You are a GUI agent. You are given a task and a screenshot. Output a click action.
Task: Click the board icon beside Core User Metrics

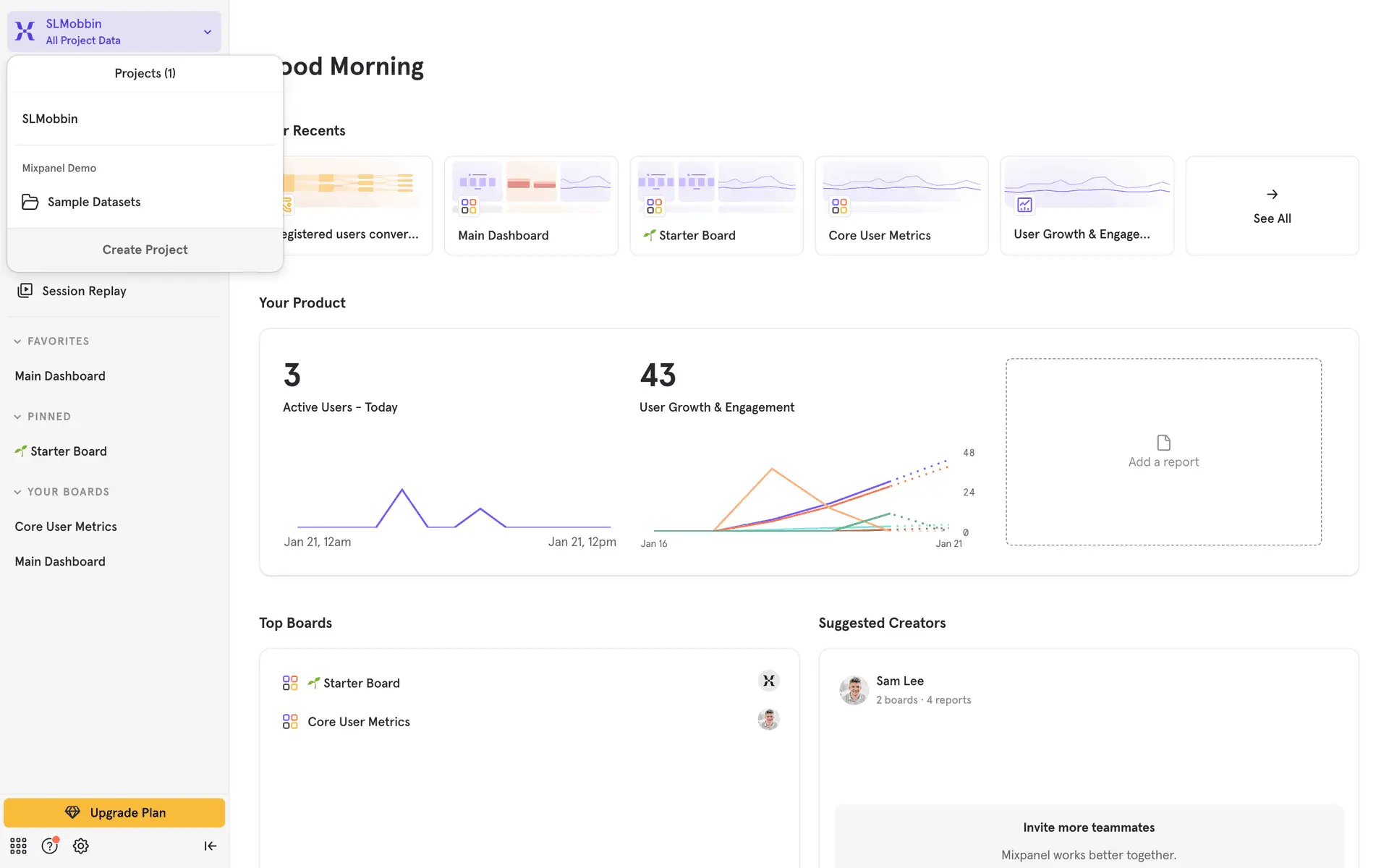(x=290, y=721)
